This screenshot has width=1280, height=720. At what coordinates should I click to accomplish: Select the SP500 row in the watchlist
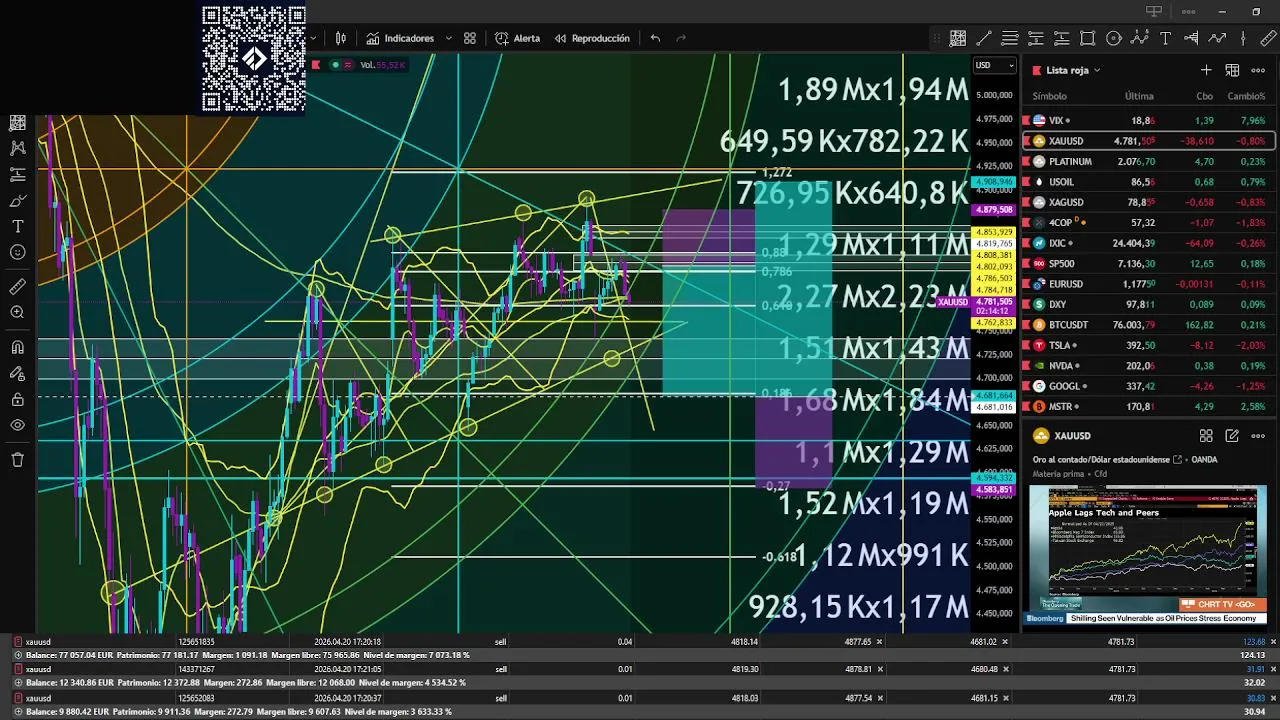(x=1148, y=264)
